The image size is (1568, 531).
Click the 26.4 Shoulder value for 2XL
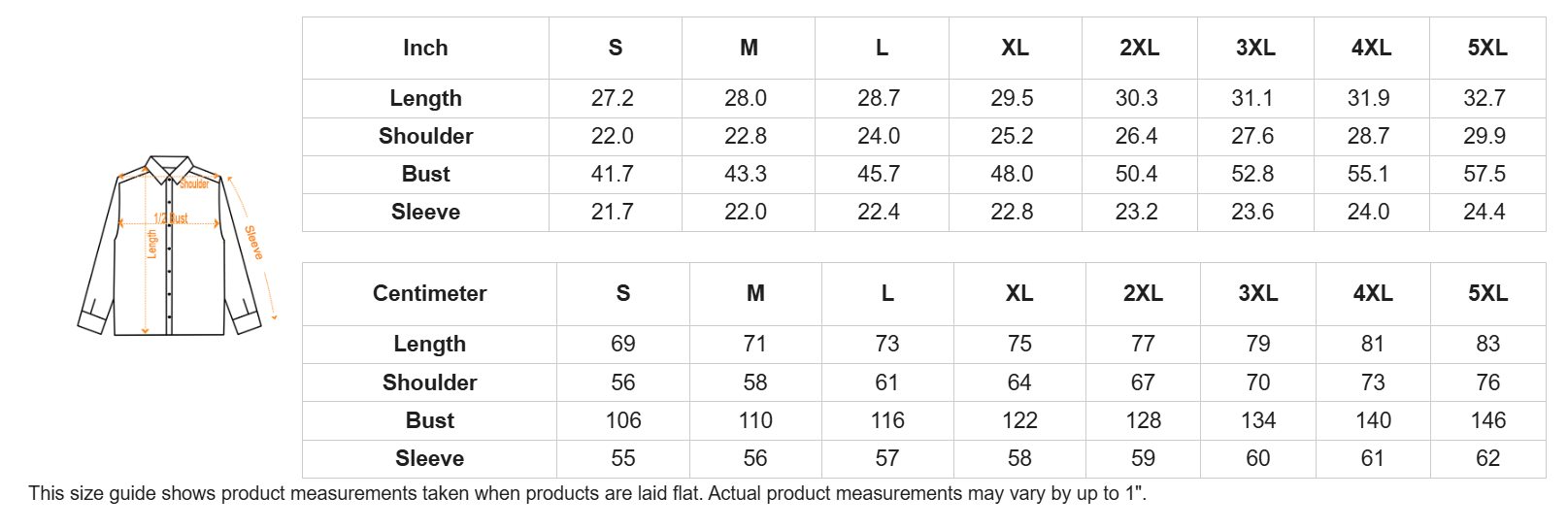point(1137,136)
